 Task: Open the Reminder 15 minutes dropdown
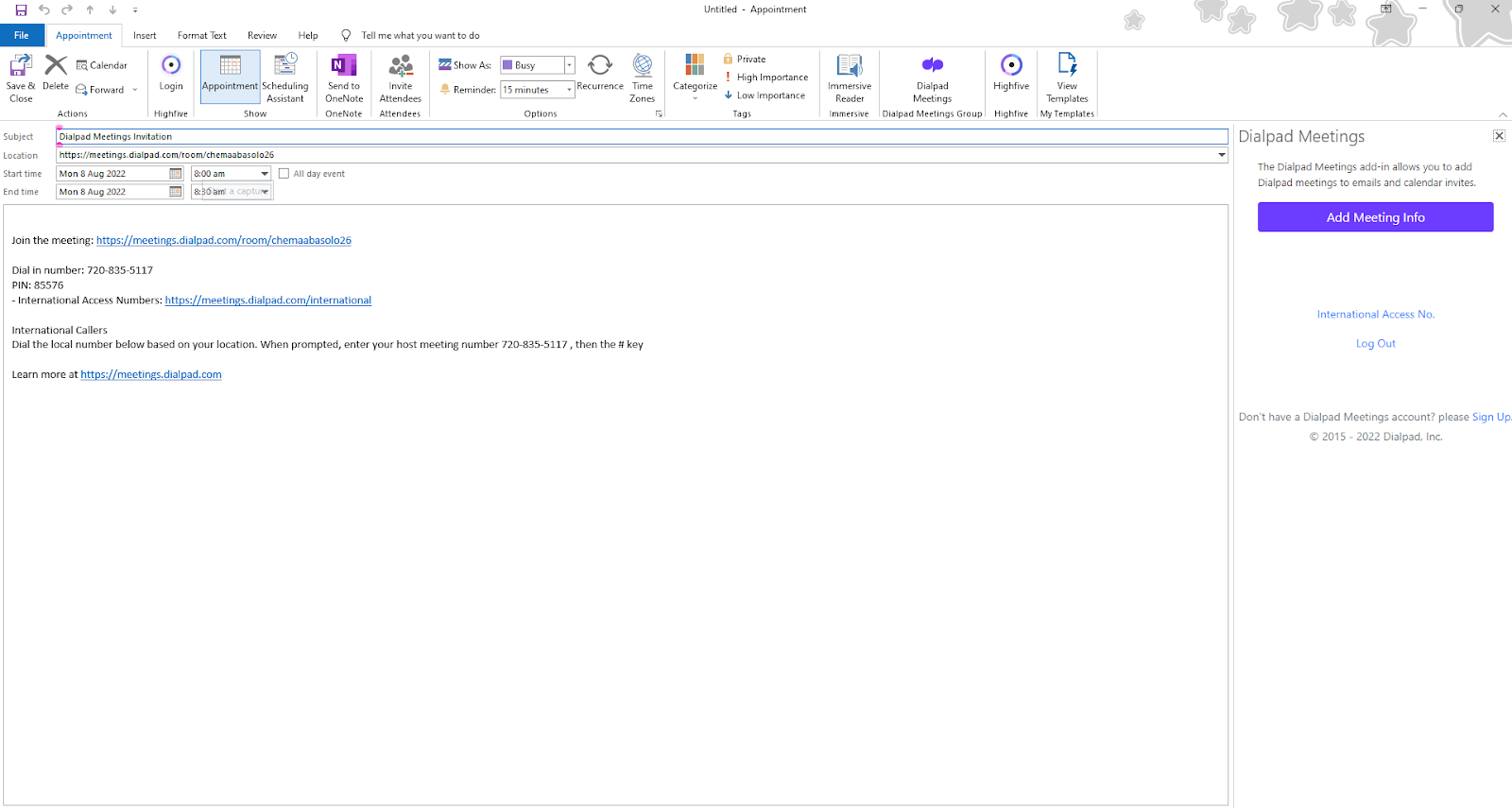[570, 90]
